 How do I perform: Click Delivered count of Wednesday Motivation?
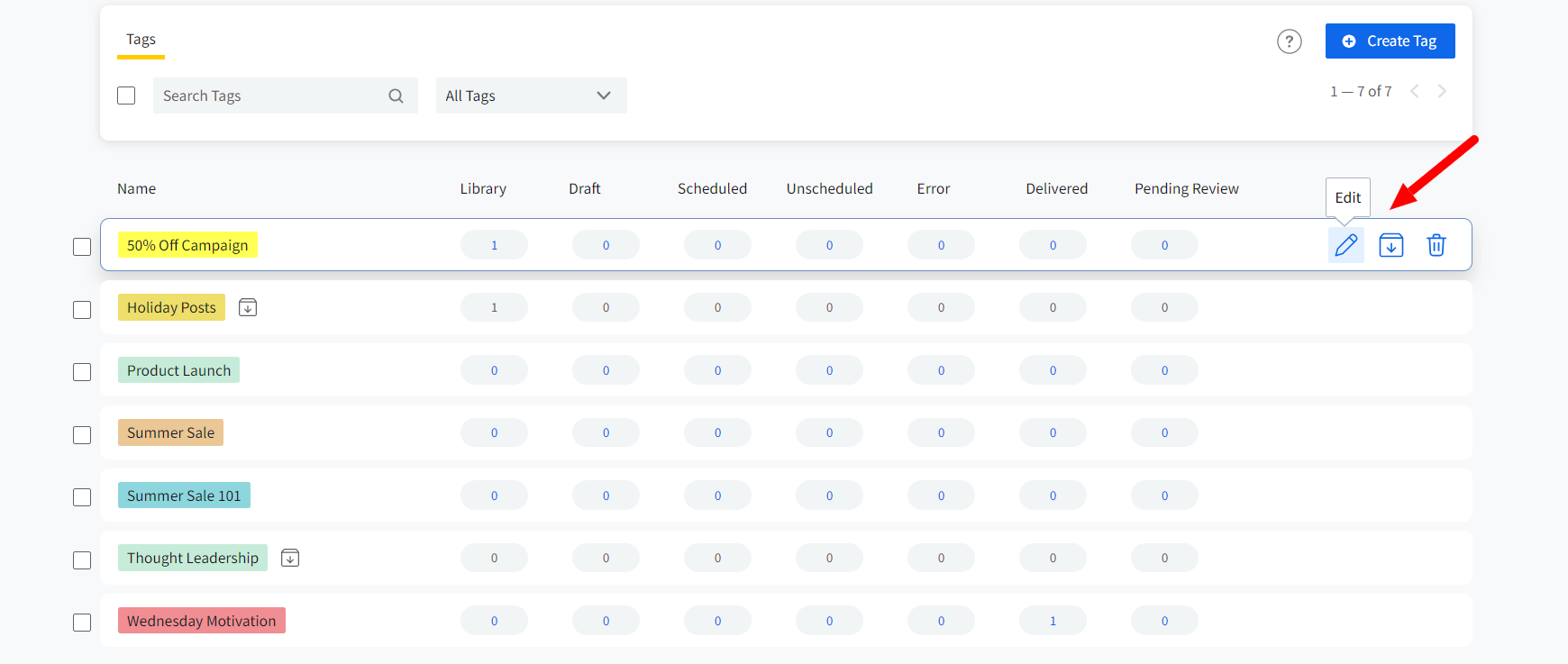pyautogui.click(x=1053, y=621)
